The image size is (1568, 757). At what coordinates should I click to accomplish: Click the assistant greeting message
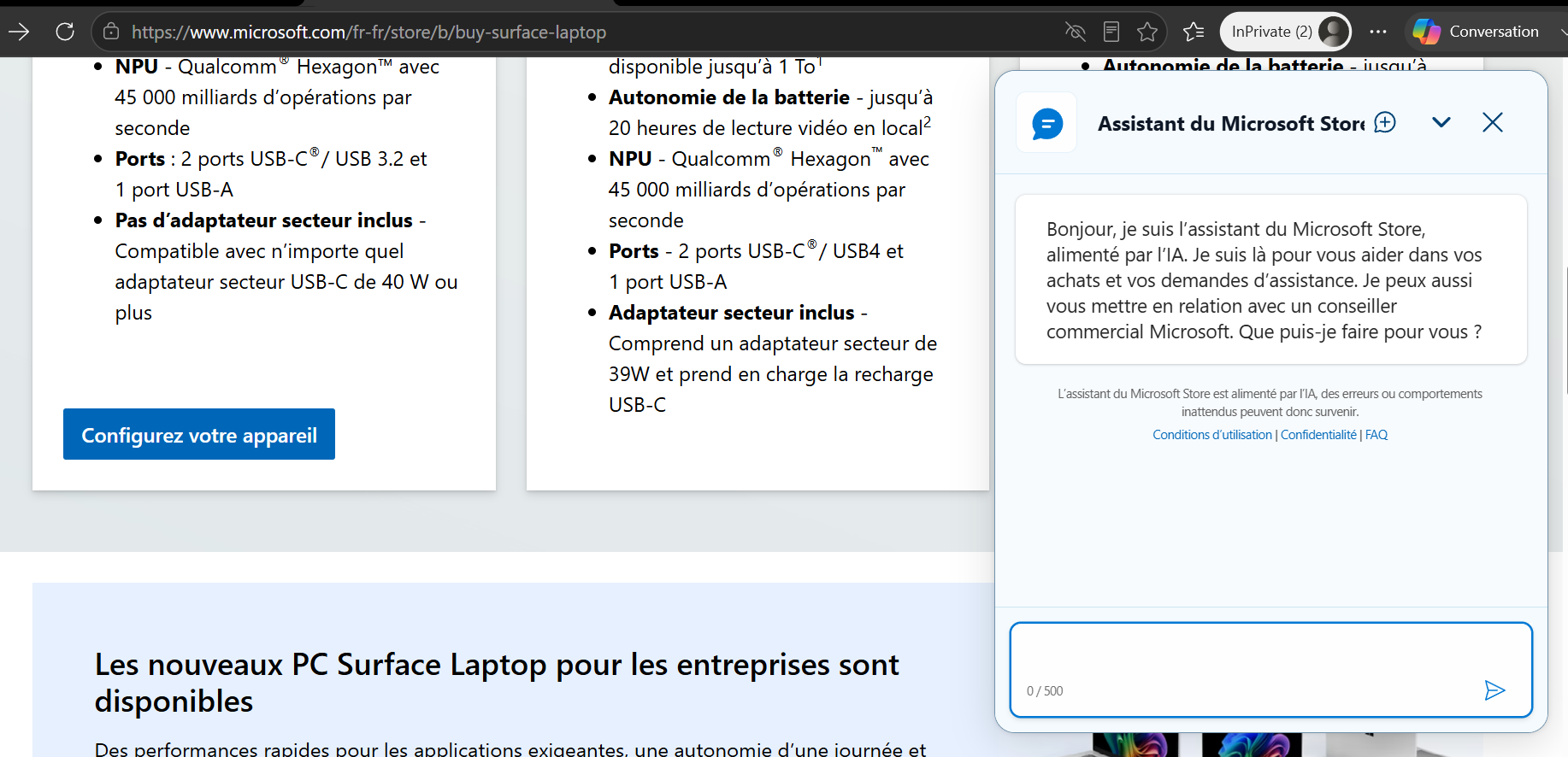click(1270, 279)
